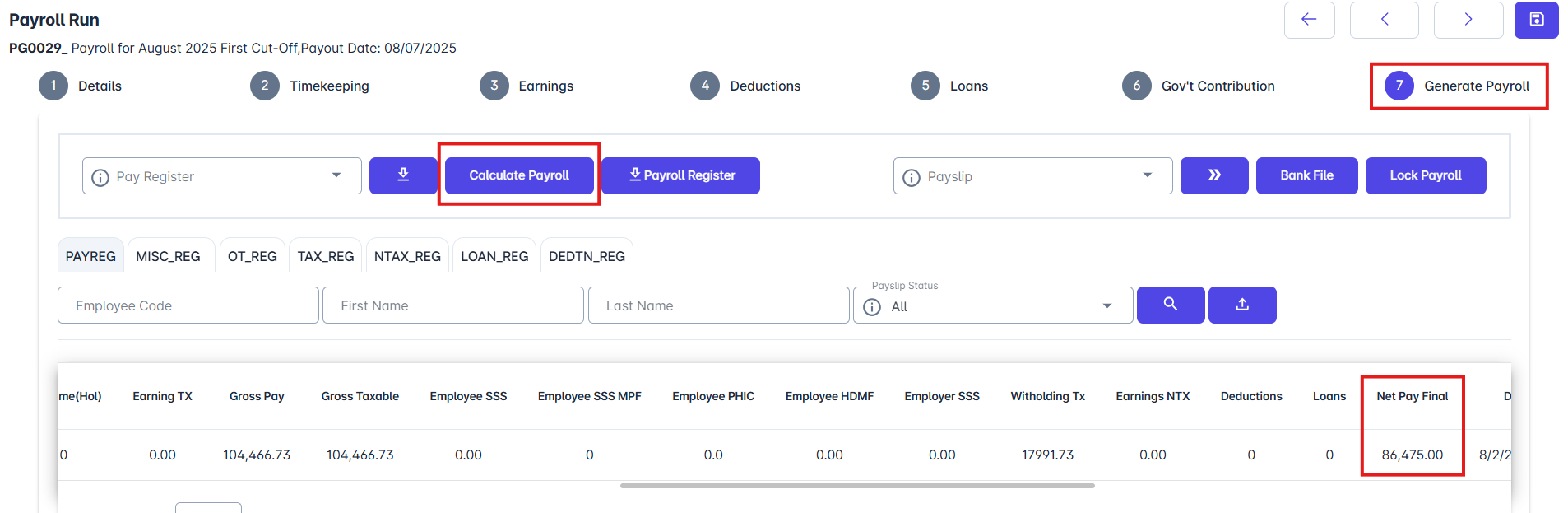The image size is (1568, 513).
Task: Click the Lock Payroll button
Action: tap(1425, 175)
